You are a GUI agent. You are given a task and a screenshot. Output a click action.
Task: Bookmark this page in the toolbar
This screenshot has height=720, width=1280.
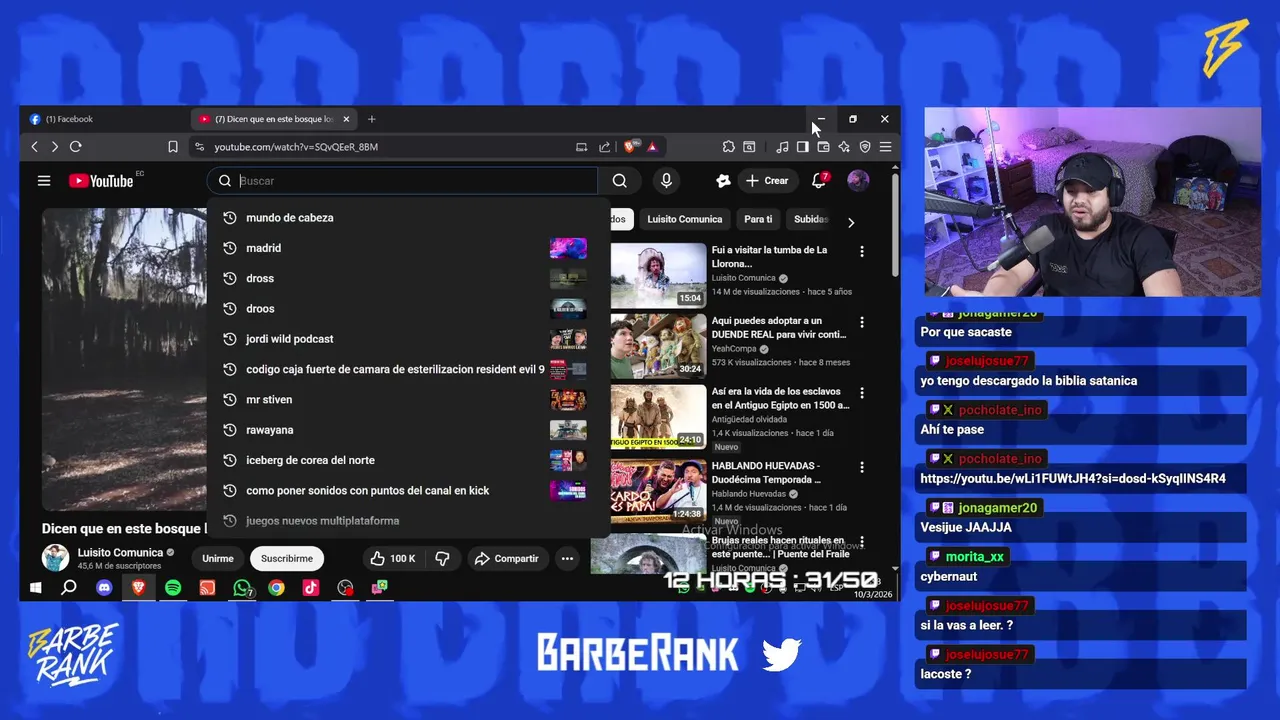point(173,147)
